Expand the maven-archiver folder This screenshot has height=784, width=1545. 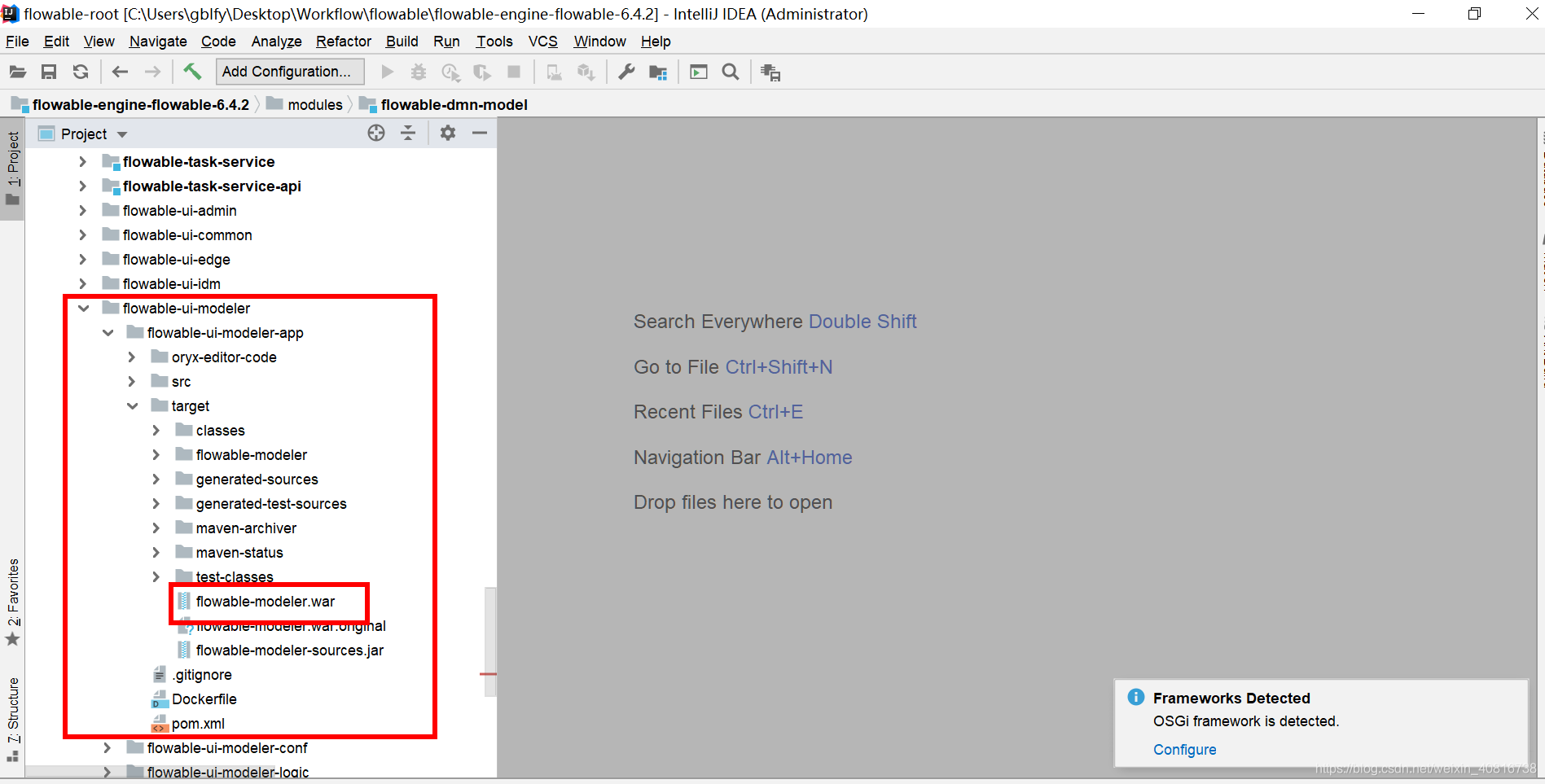point(156,528)
